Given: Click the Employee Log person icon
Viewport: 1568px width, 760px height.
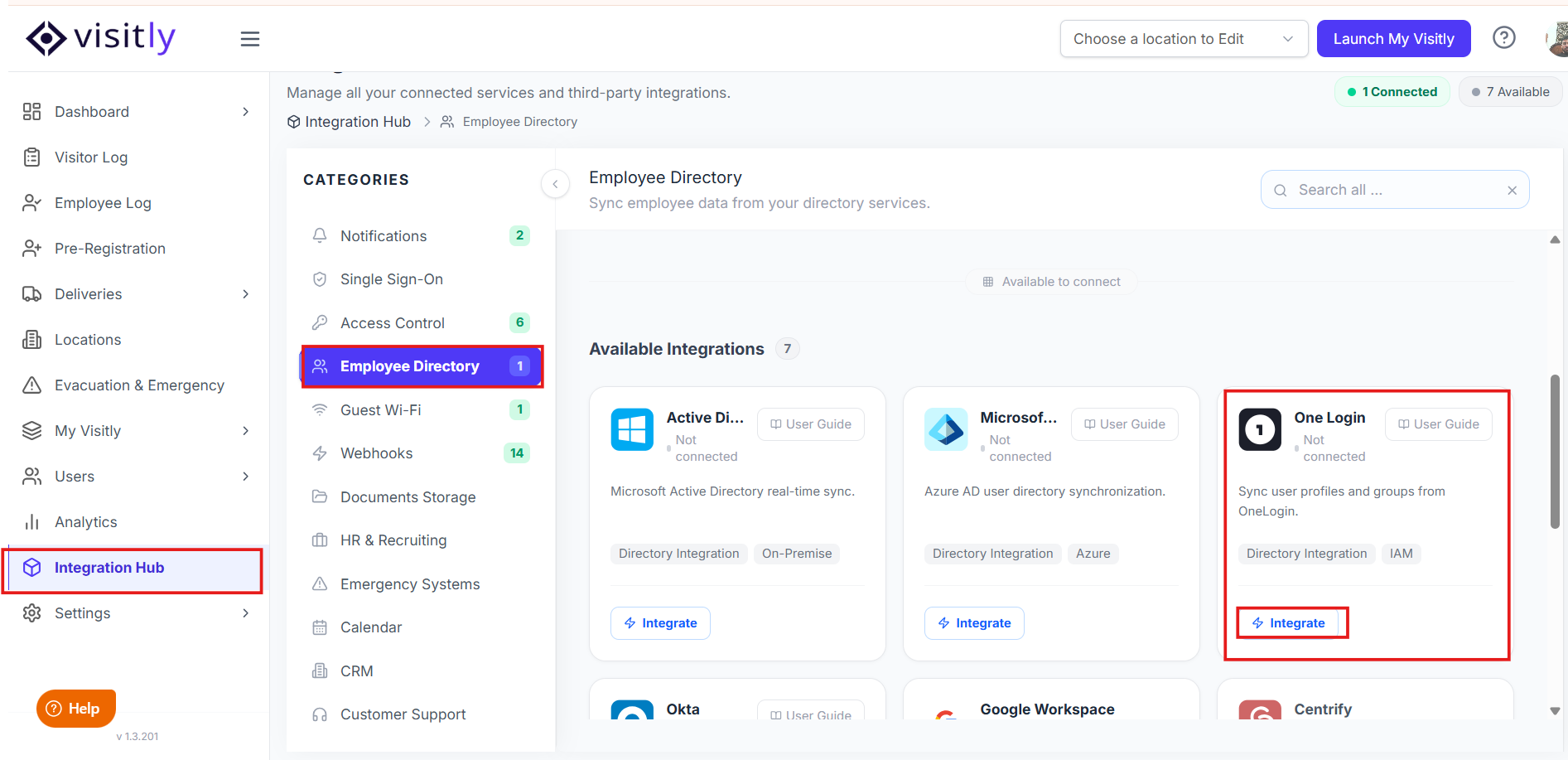Looking at the screenshot, I should (x=31, y=203).
